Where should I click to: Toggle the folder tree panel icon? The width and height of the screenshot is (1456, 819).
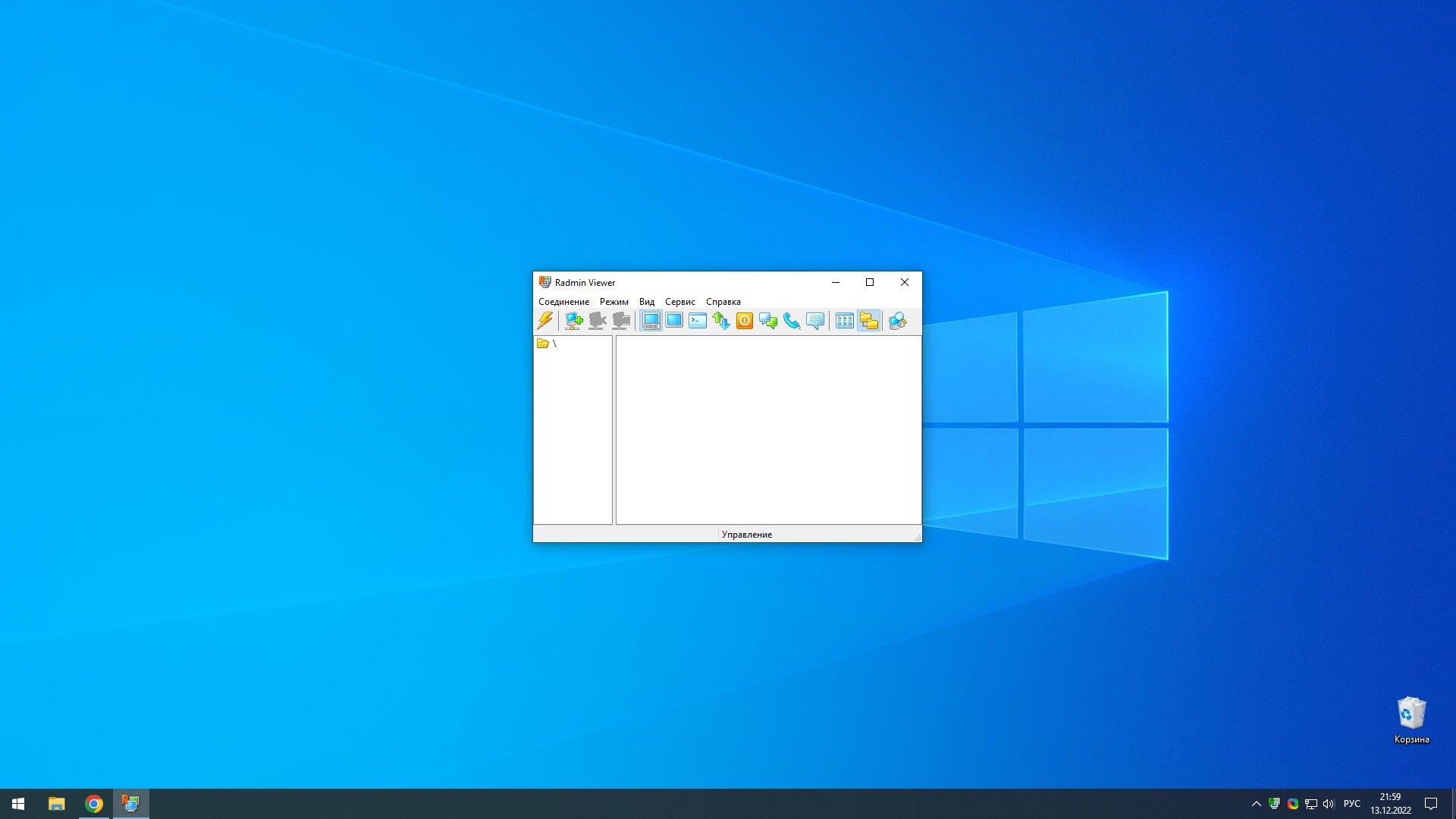click(869, 321)
